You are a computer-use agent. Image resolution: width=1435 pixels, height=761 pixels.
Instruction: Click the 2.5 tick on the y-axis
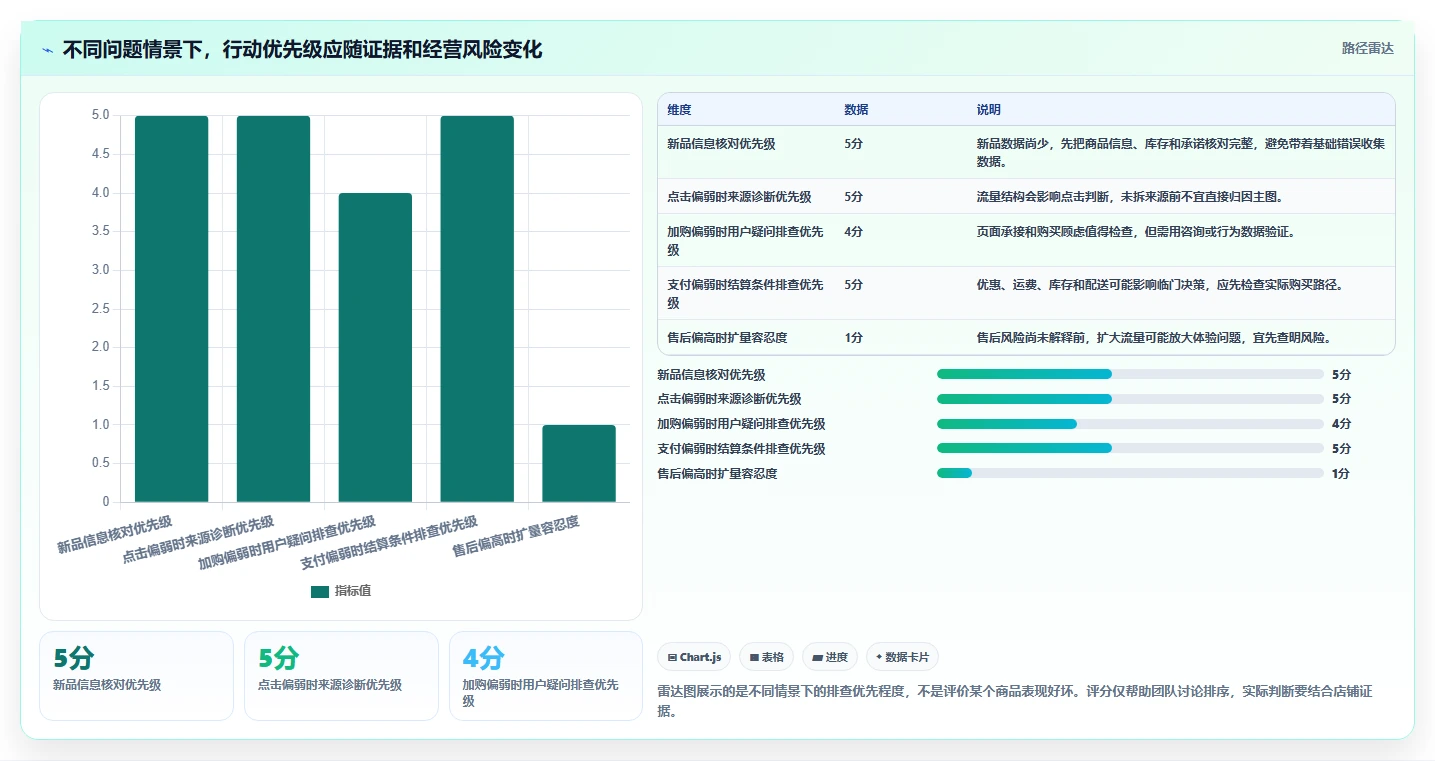(x=101, y=309)
